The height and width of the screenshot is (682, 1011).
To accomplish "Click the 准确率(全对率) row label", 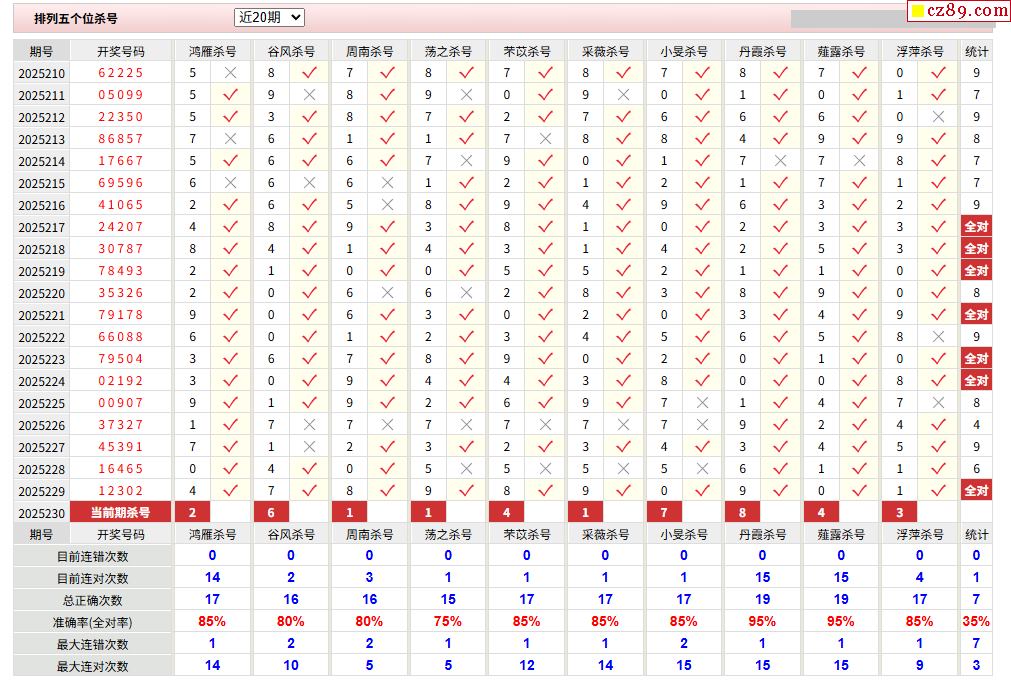I will tap(93, 622).
